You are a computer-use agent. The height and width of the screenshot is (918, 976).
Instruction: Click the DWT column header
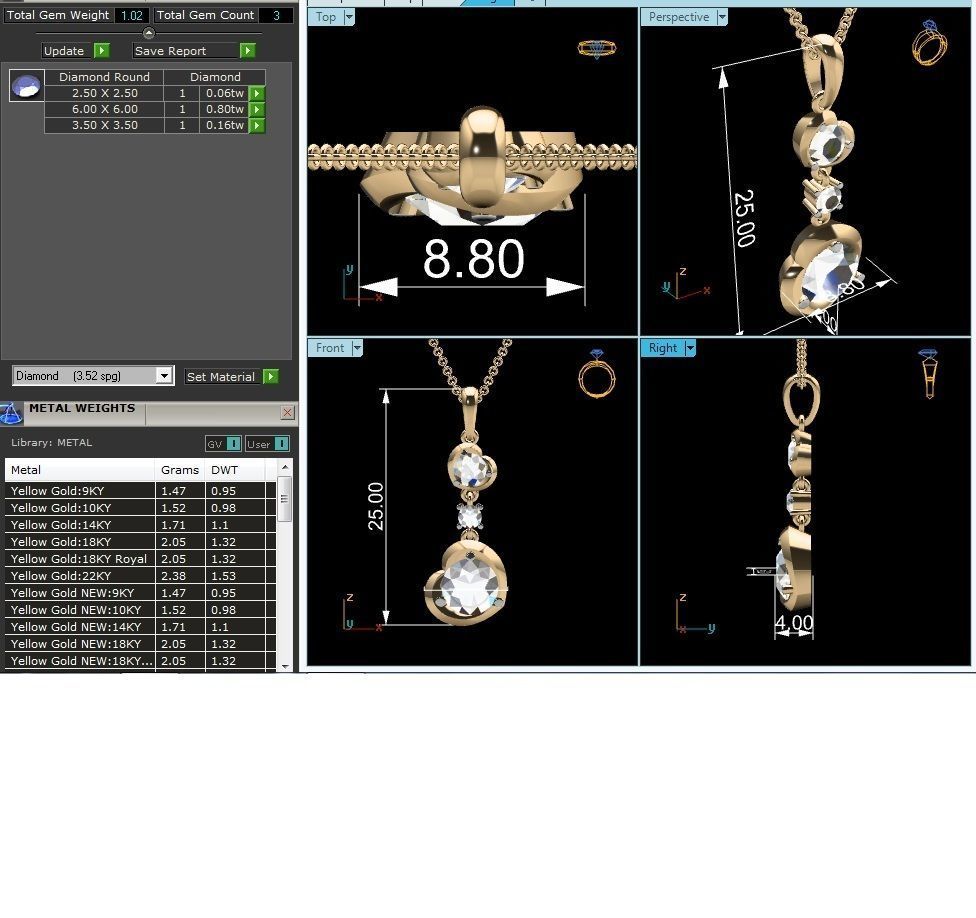click(x=235, y=470)
